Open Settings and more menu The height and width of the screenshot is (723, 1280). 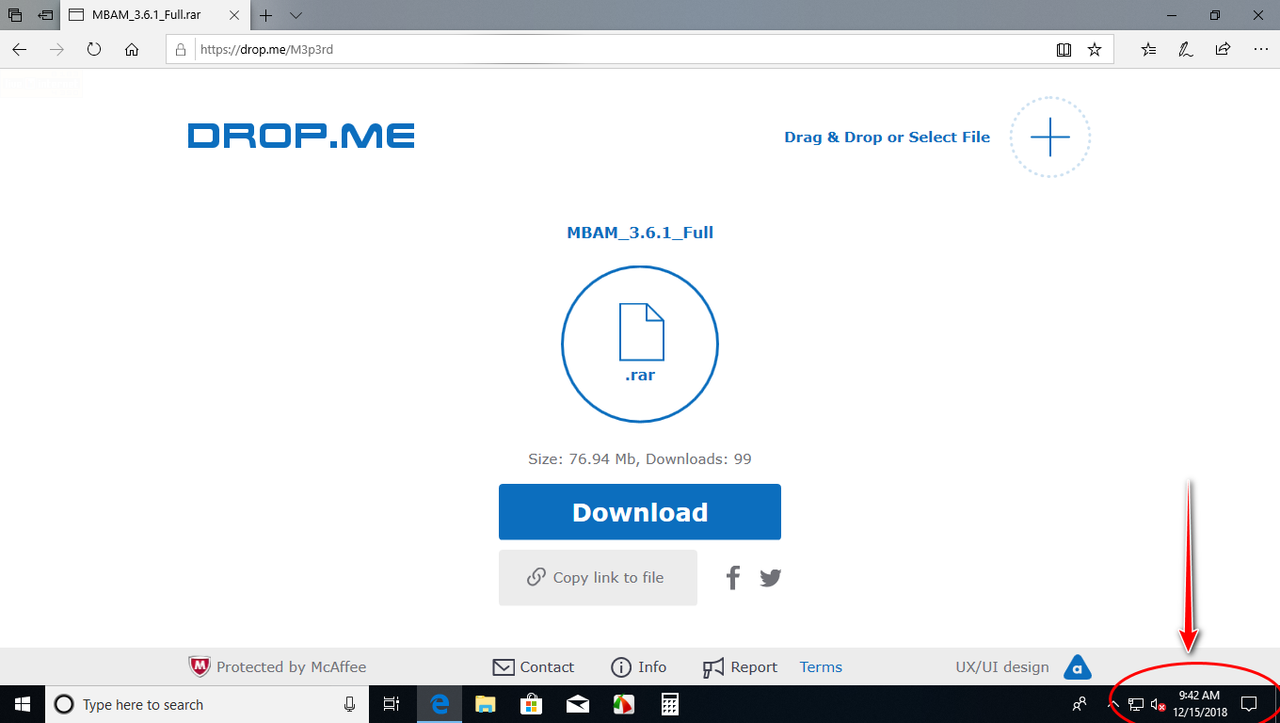click(x=1259, y=49)
